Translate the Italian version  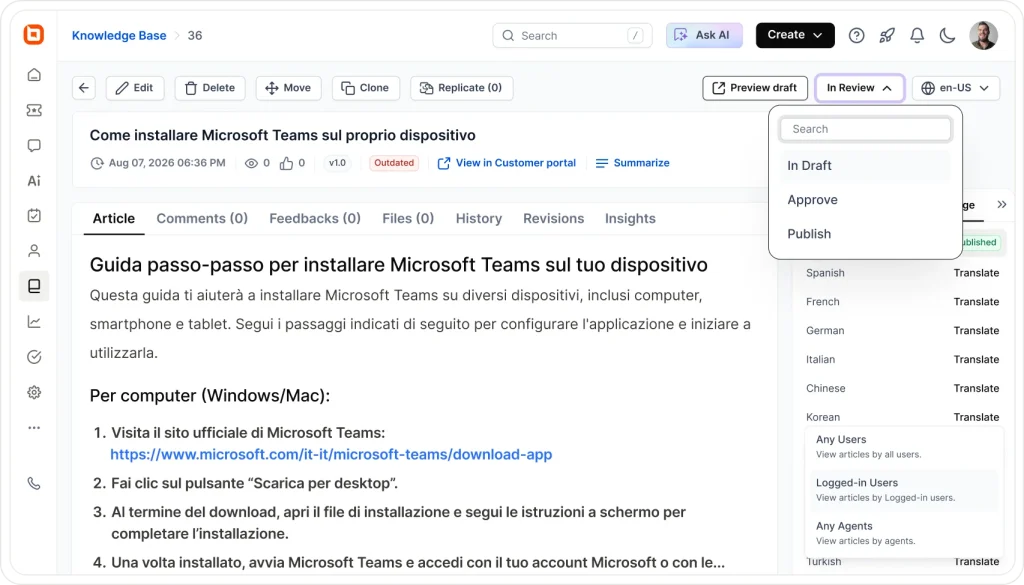coord(976,359)
